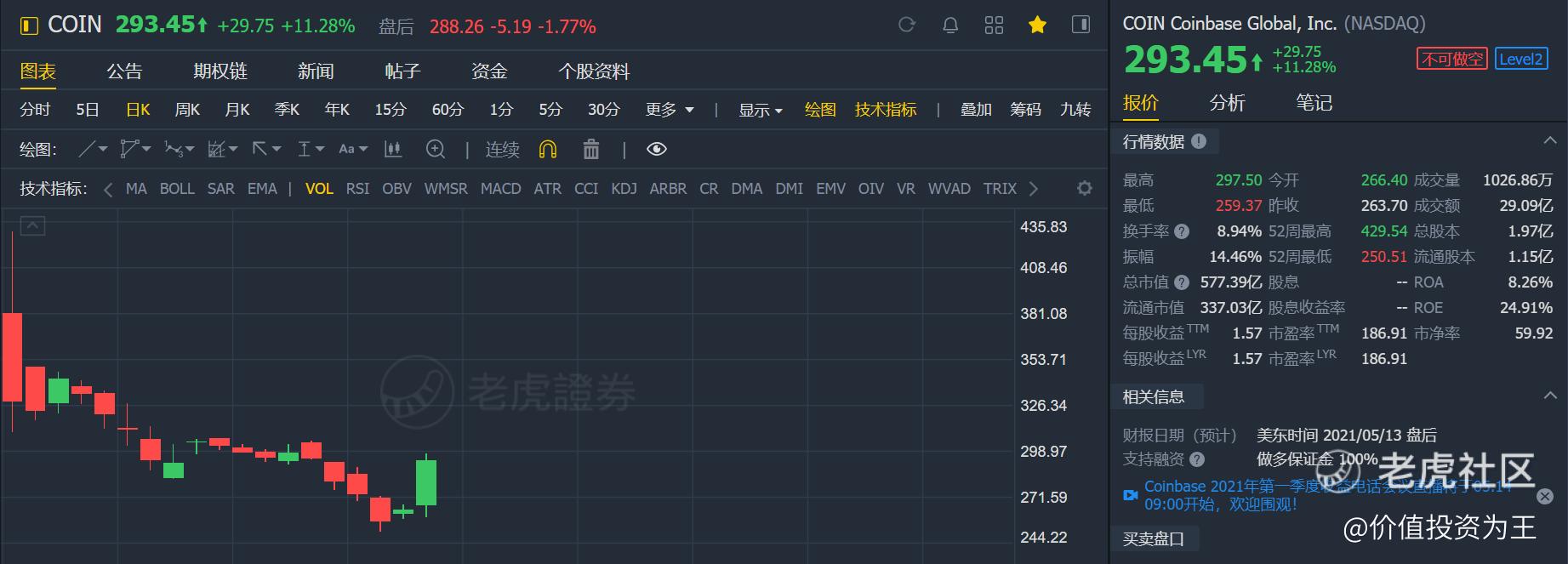This screenshot has width=1568, height=564.
Task: Toggle the yellow watchlist star
Action: coord(1037,25)
